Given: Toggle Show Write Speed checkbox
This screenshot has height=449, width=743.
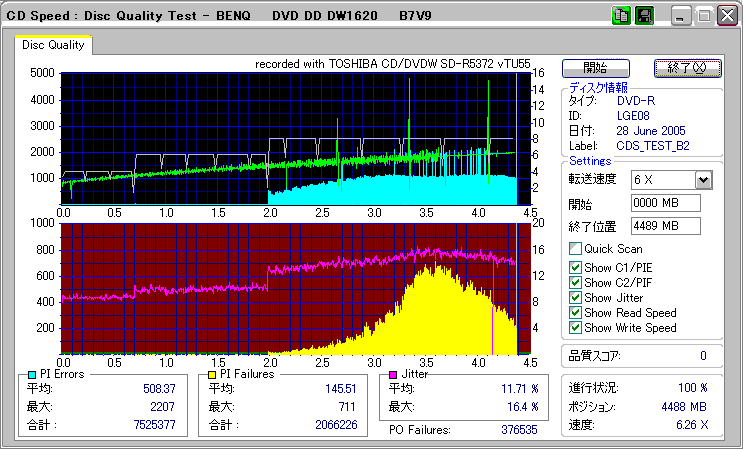Looking at the screenshot, I should (575, 328).
